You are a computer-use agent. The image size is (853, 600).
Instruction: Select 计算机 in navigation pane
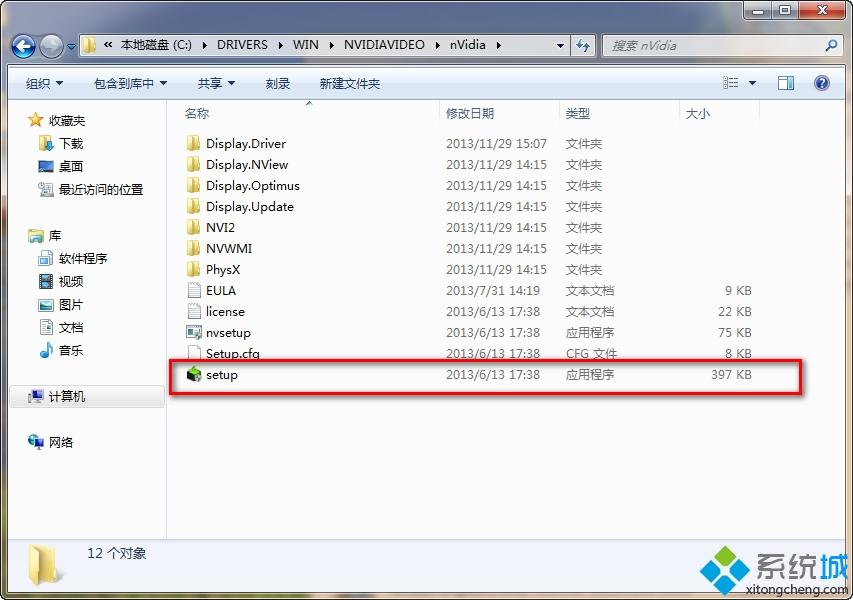(87, 397)
